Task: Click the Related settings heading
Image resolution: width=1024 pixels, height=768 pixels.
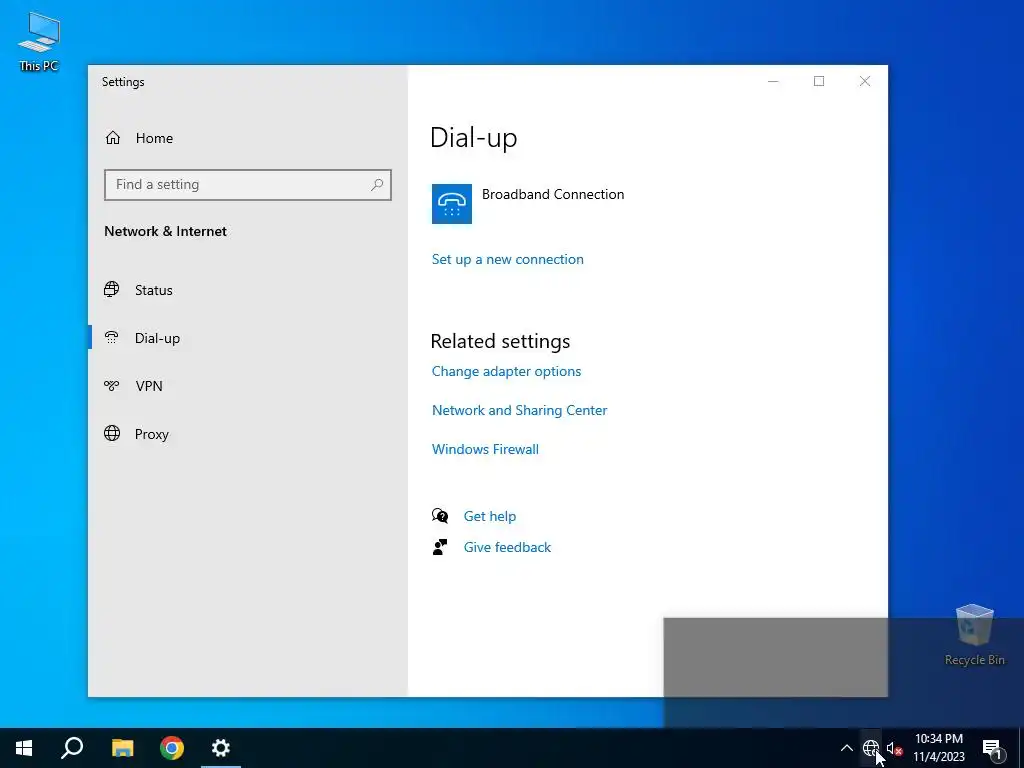Action: pos(500,341)
